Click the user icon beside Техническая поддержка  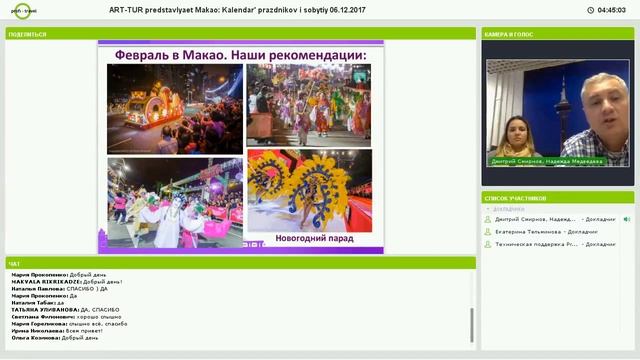[487, 244]
